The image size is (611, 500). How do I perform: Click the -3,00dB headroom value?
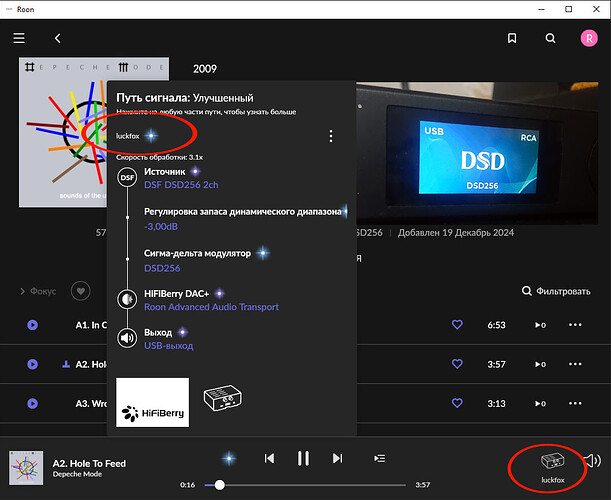(x=161, y=226)
